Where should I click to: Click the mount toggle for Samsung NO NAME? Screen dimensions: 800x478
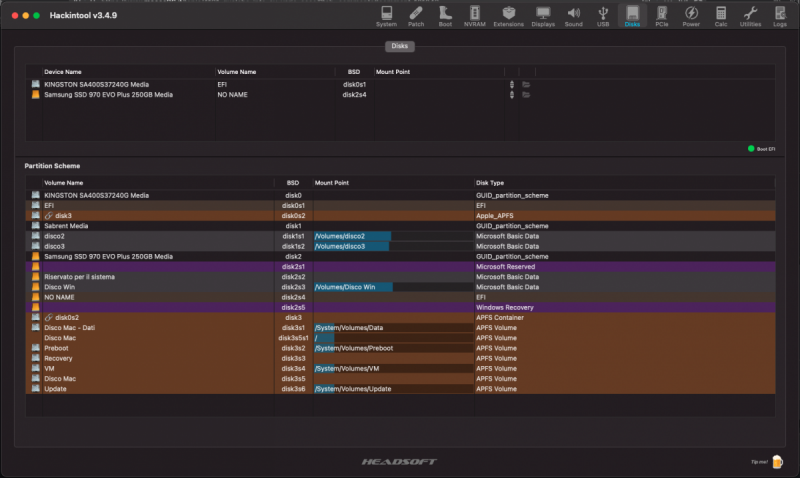[512, 95]
